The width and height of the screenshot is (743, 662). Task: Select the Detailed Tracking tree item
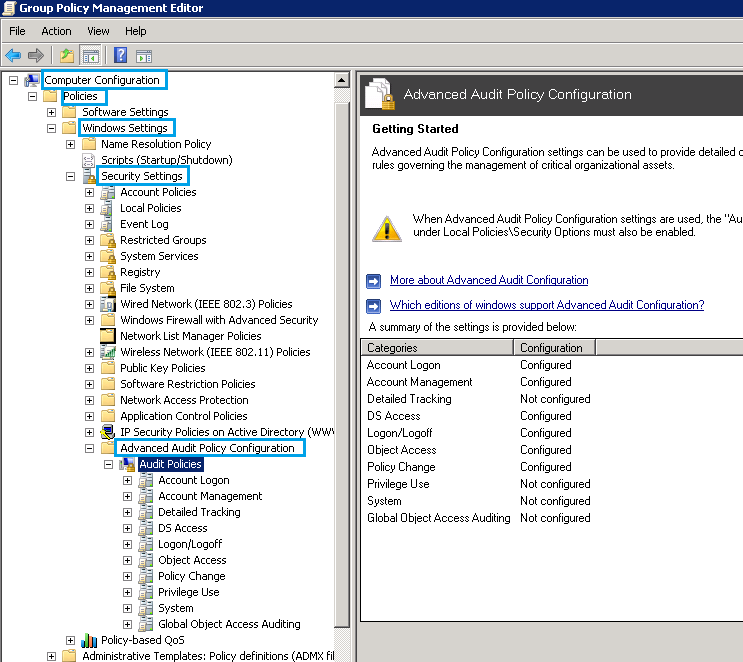click(x=199, y=512)
